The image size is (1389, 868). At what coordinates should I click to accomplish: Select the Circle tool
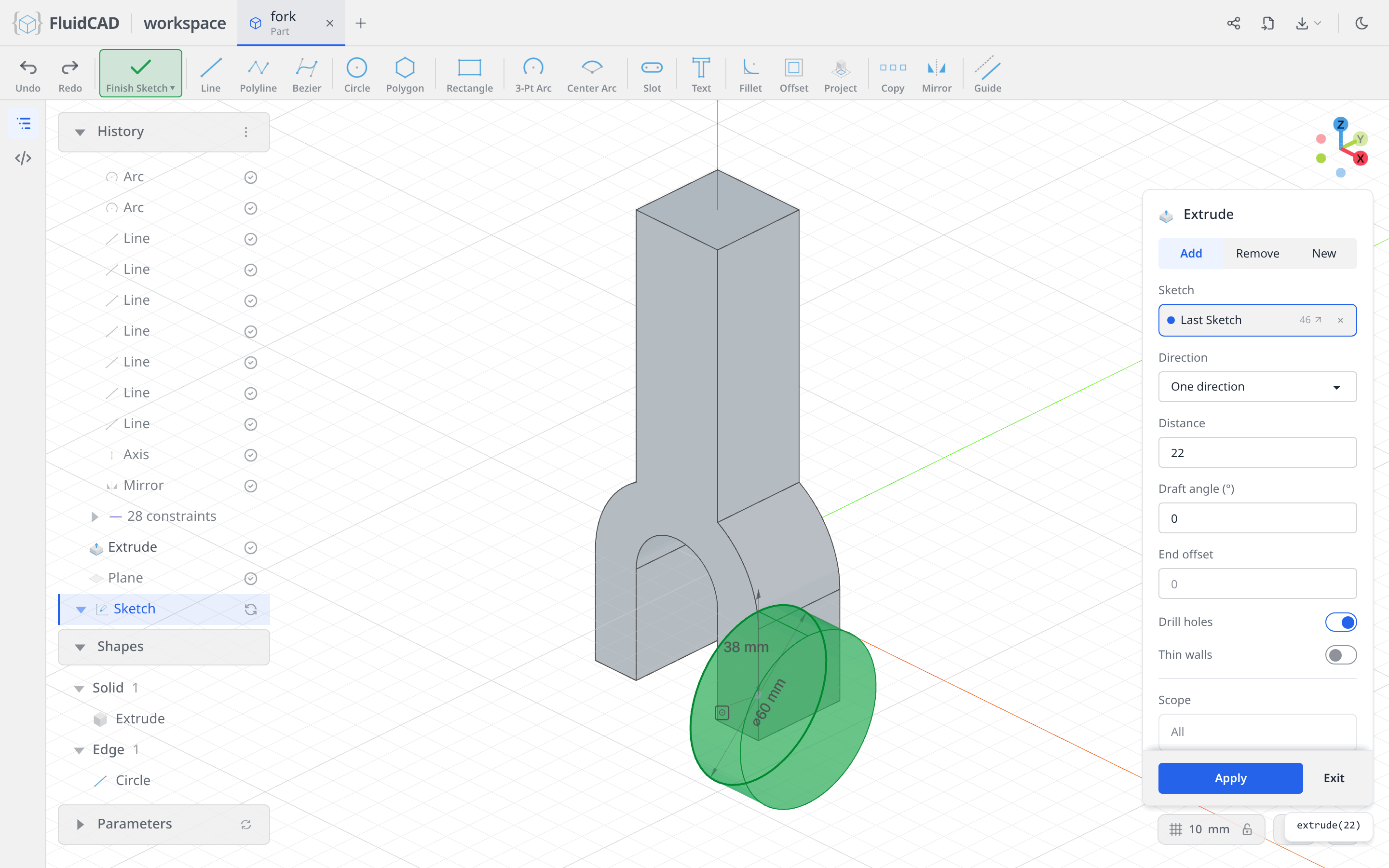pos(356,75)
